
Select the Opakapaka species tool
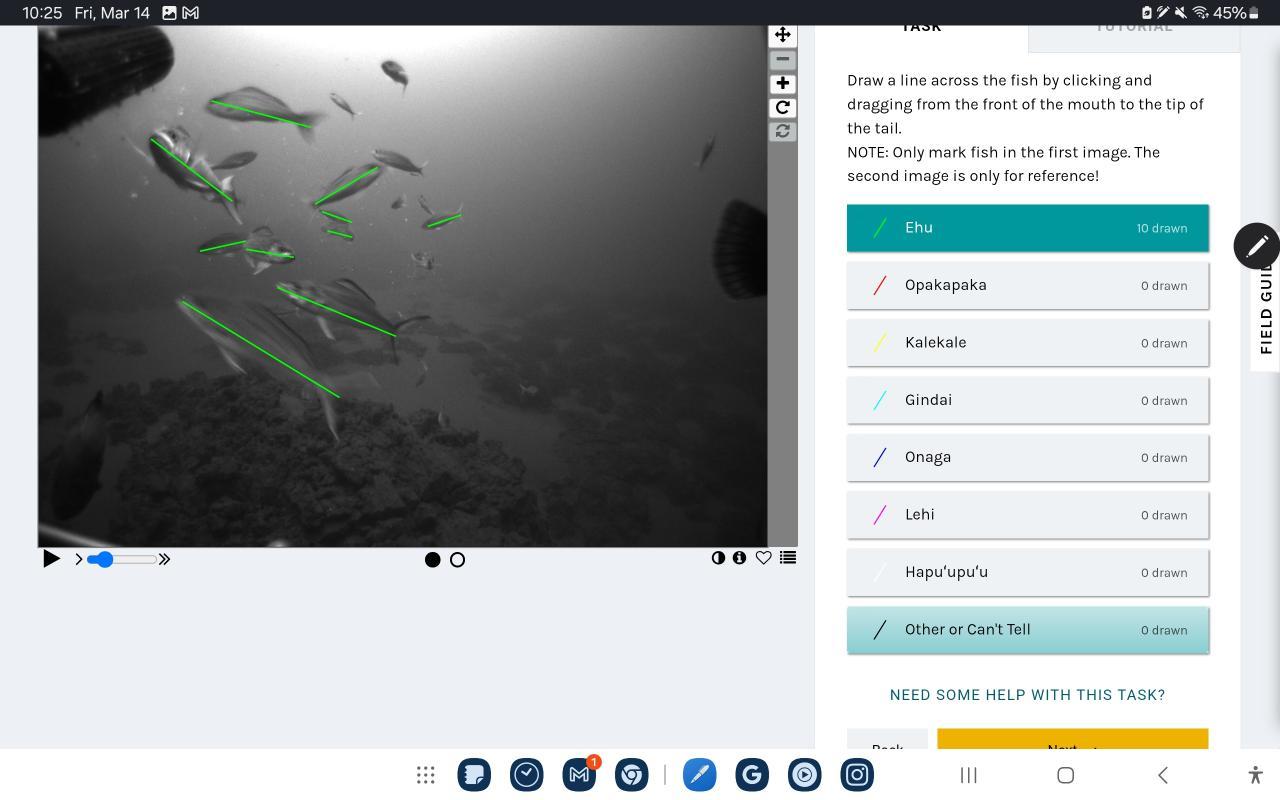[x=1028, y=285]
